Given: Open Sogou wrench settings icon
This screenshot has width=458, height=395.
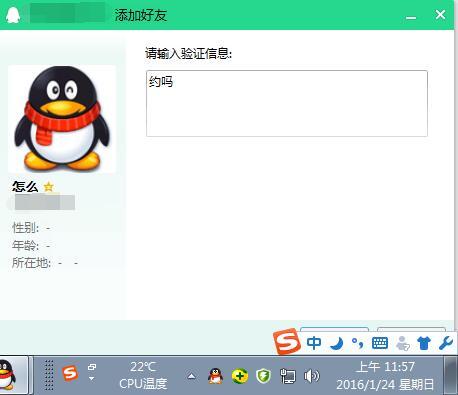Looking at the screenshot, I should point(446,343).
